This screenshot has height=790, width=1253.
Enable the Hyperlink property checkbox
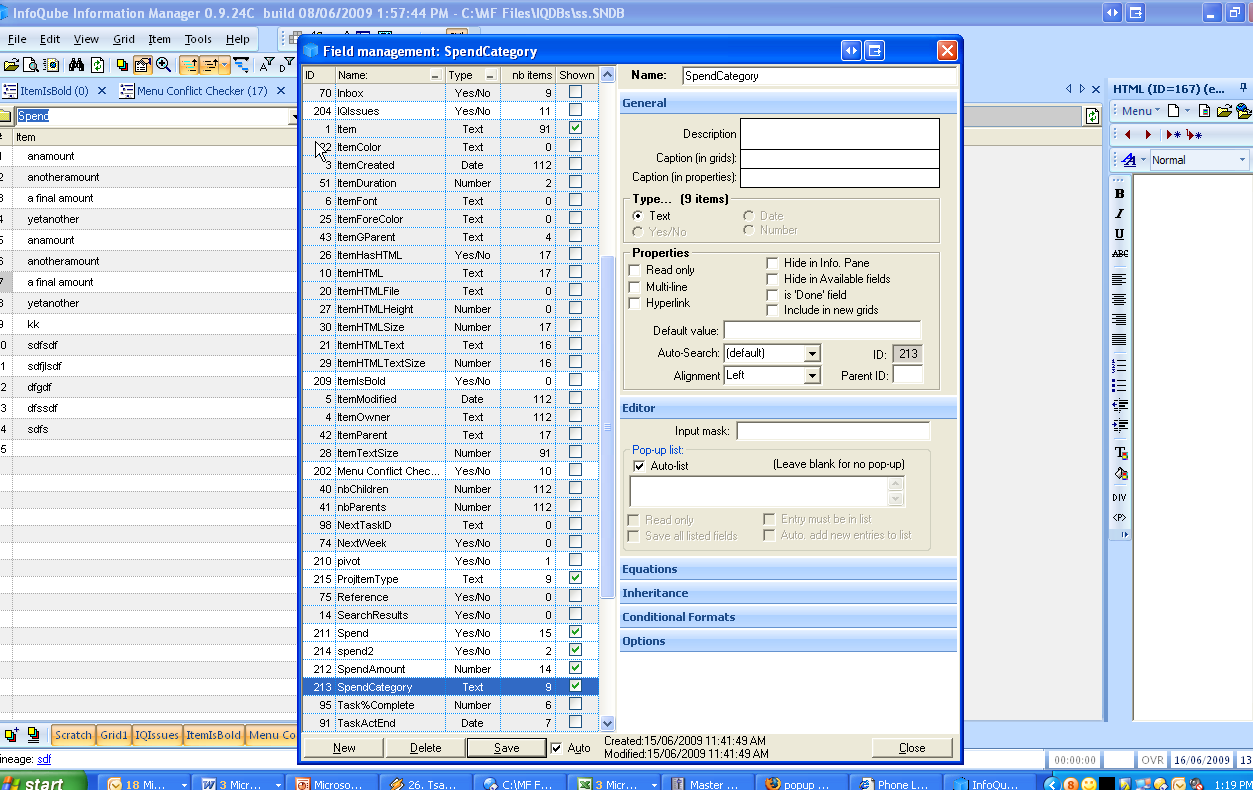click(x=634, y=303)
